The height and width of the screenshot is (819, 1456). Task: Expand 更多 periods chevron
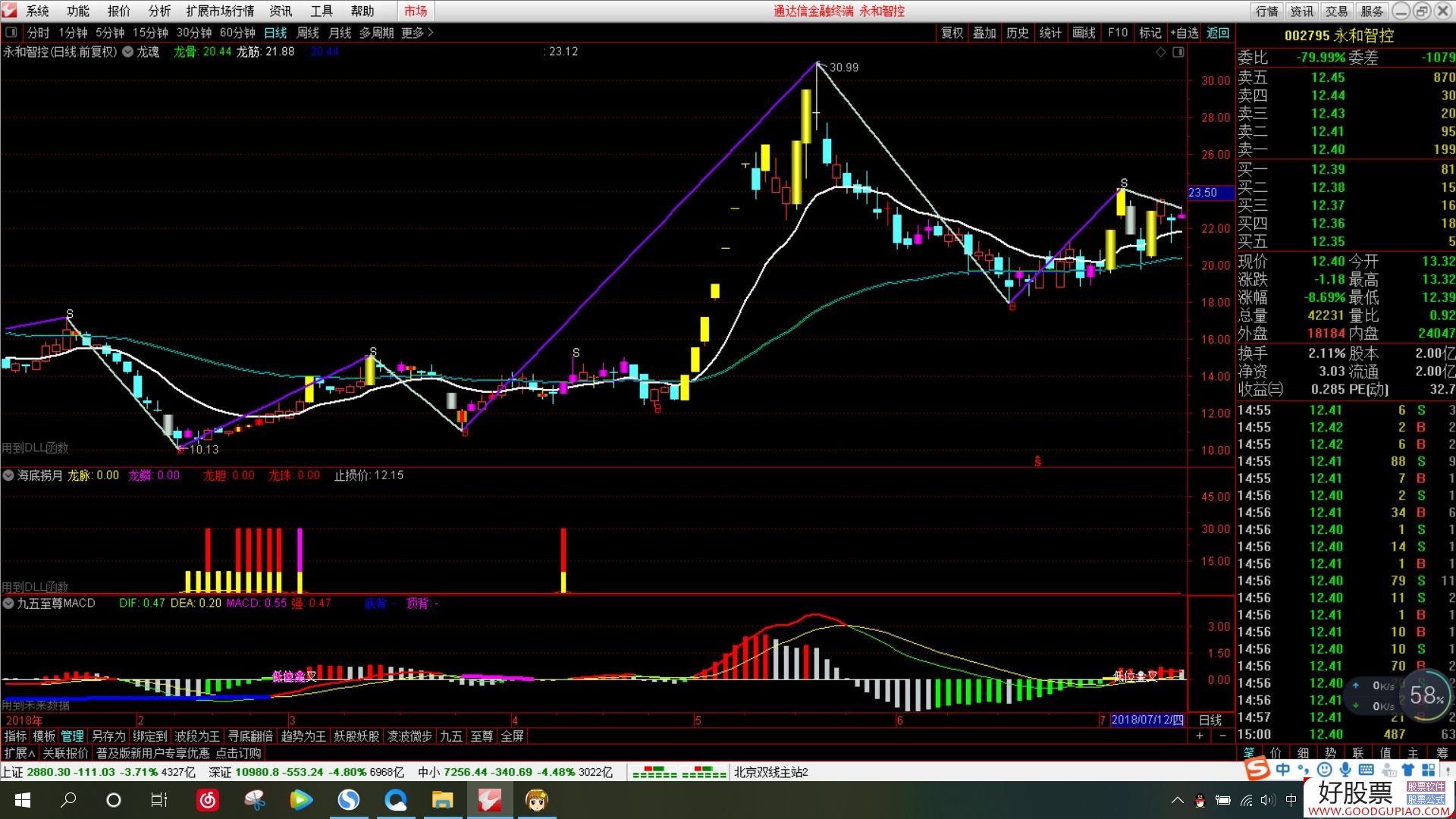[x=431, y=33]
